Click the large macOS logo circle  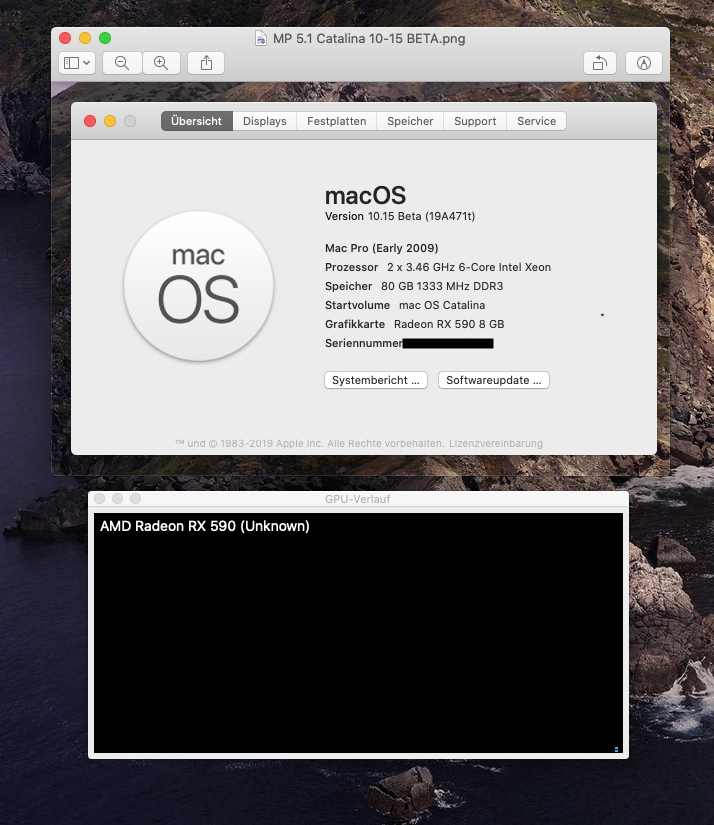(x=199, y=286)
